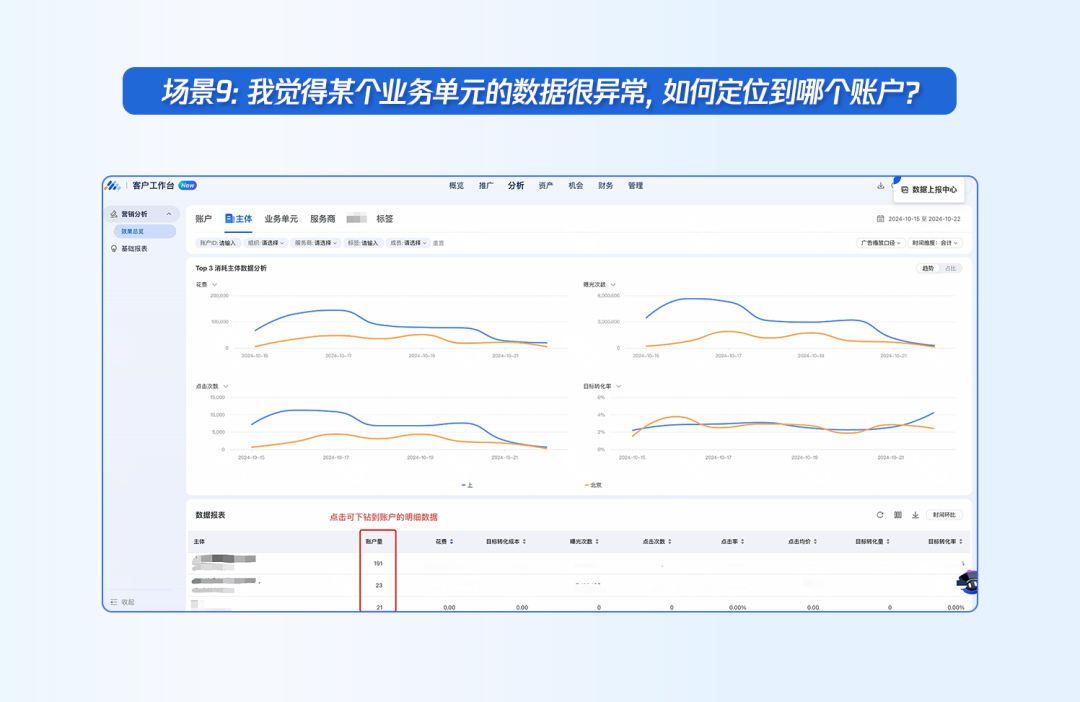Open the 推广 top menu
Viewport: 1080px width, 702px height.
(x=486, y=186)
